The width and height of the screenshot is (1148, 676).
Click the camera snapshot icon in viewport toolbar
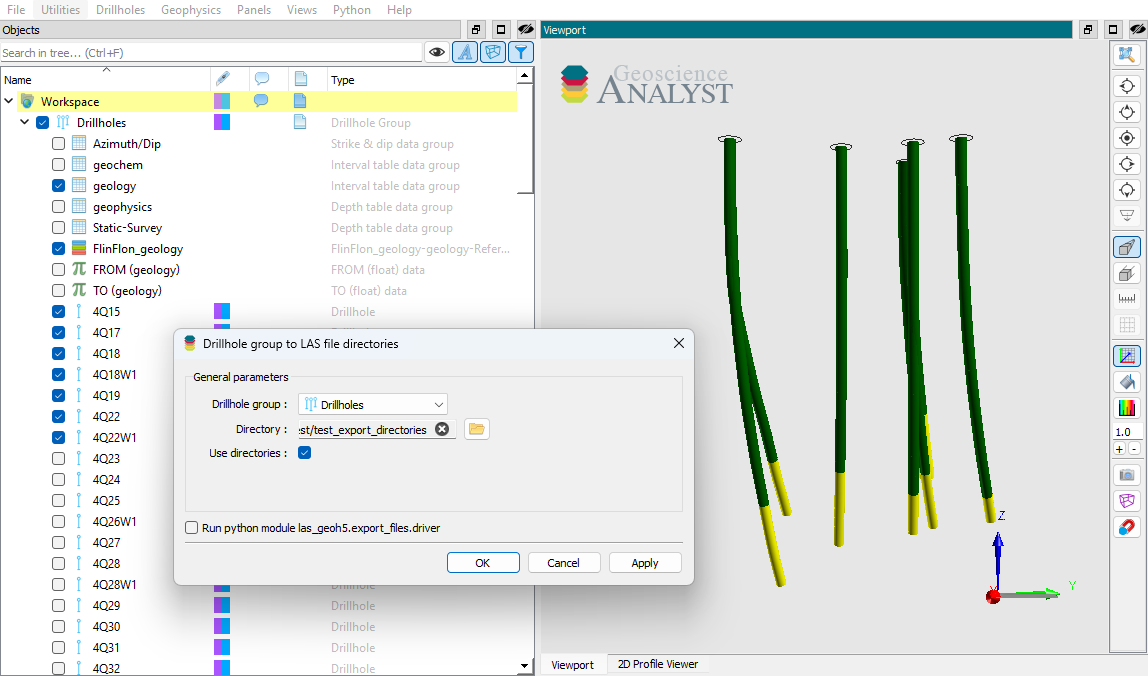pyautogui.click(x=1127, y=475)
